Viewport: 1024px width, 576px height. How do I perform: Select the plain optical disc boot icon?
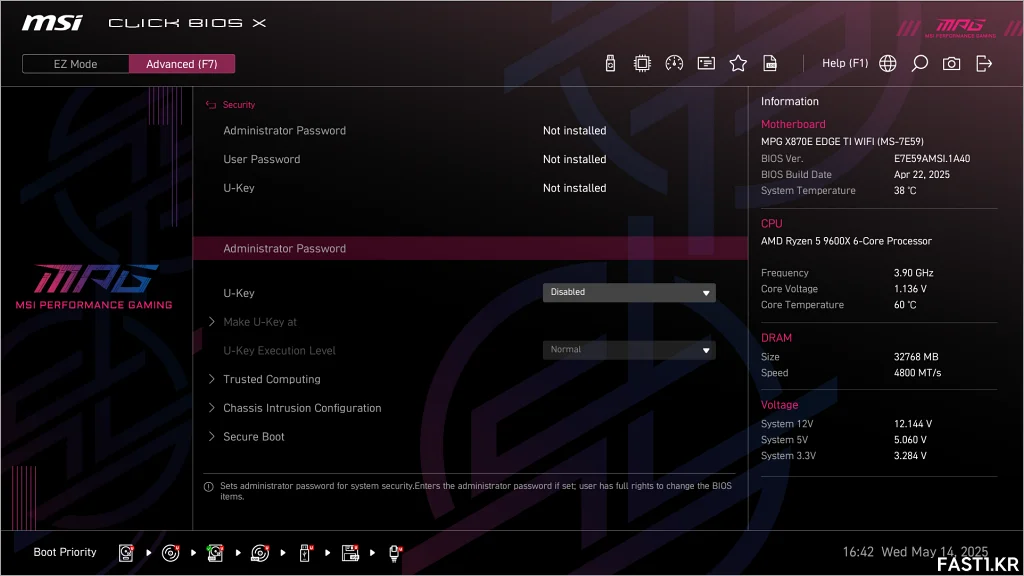coord(170,552)
